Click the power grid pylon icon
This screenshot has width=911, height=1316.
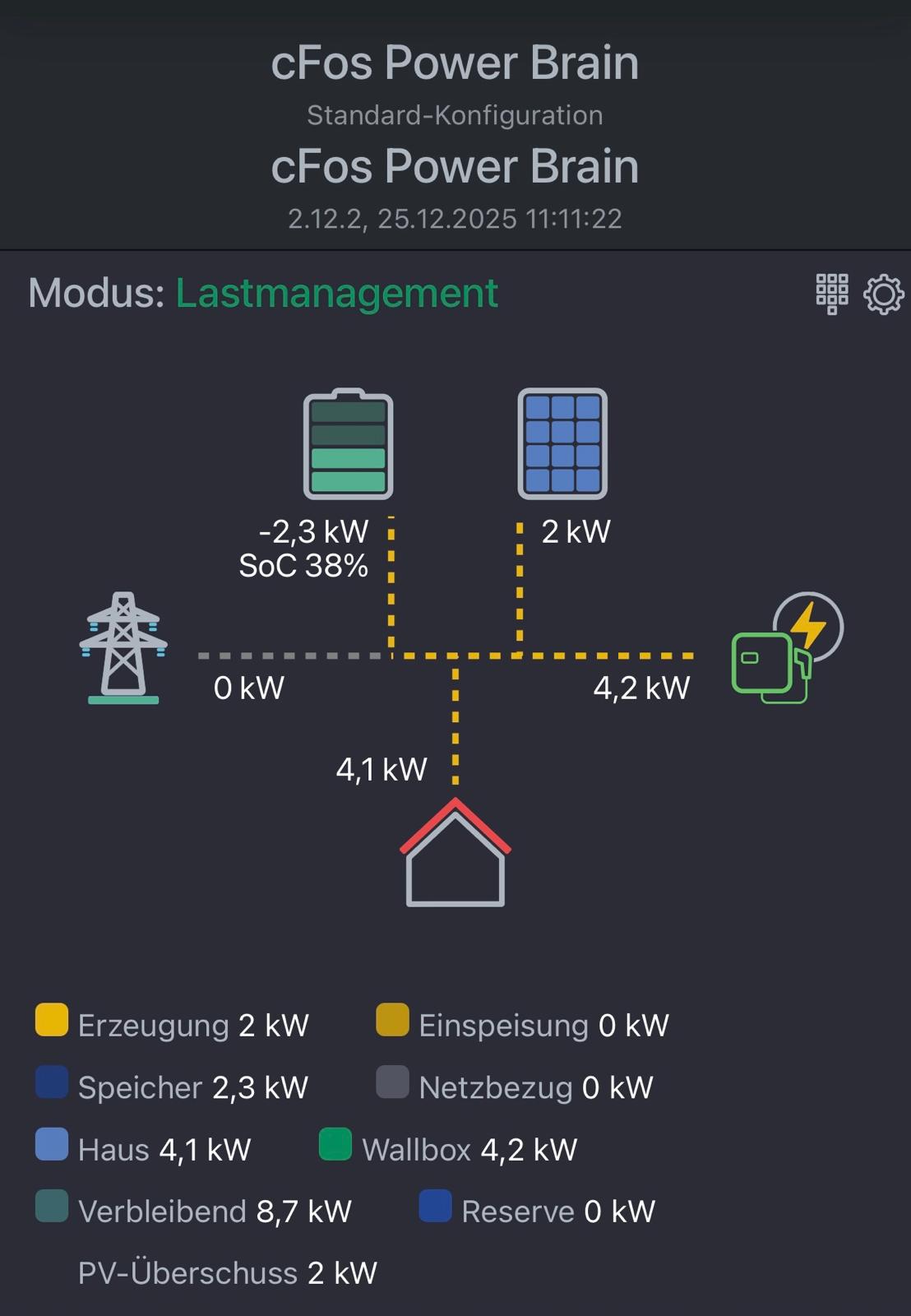[x=123, y=648]
